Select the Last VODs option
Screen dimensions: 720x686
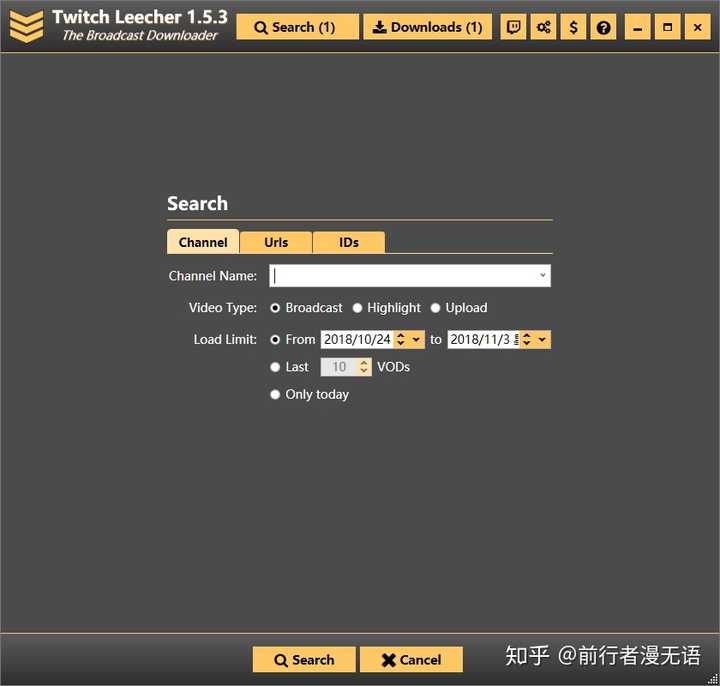click(x=290, y=367)
